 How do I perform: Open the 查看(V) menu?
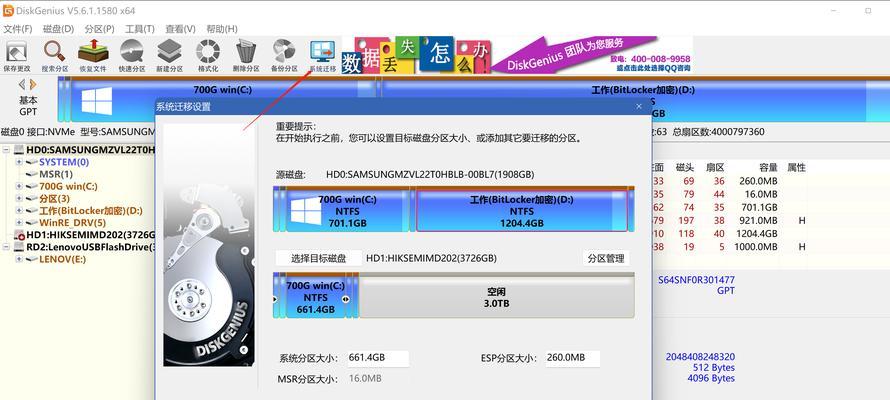(x=180, y=28)
